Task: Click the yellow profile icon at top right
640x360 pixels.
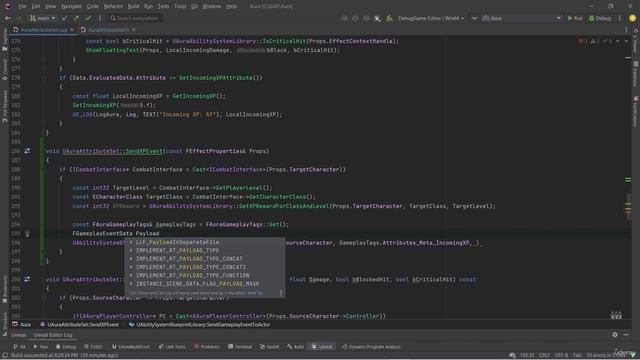Action: click(x=632, y=18)
